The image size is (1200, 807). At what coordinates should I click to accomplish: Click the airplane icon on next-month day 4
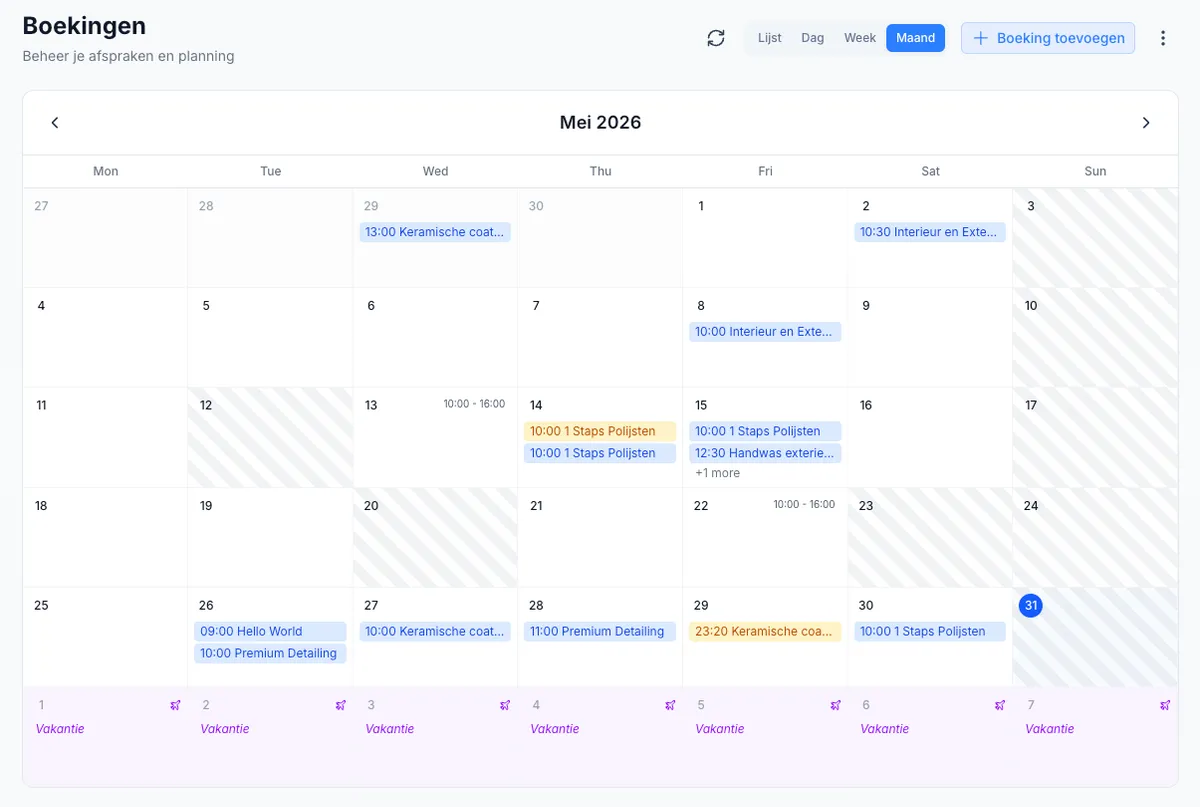670,705
